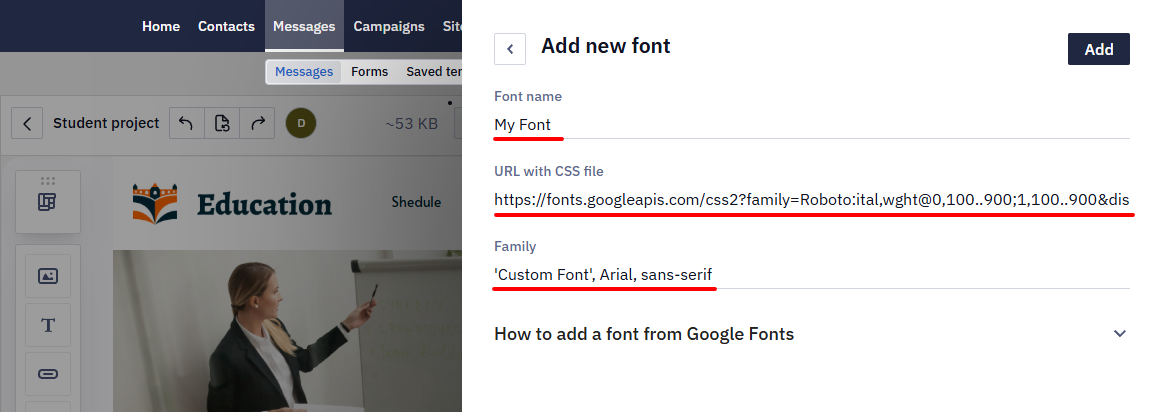
Task: Open the Contacts menu
Action: (226, 26)
